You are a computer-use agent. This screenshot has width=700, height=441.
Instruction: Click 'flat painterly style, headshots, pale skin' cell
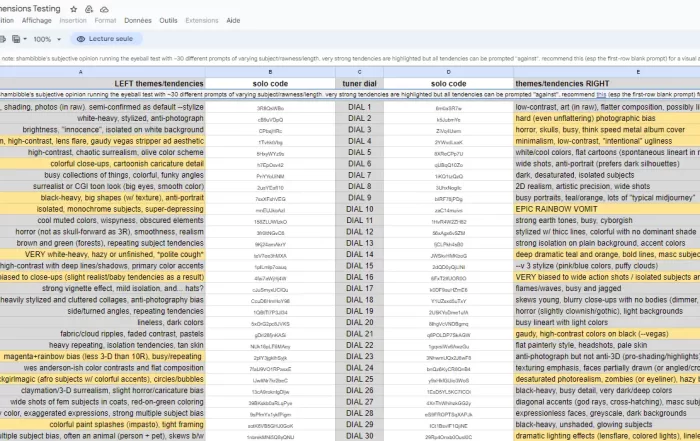click(607, 345)
